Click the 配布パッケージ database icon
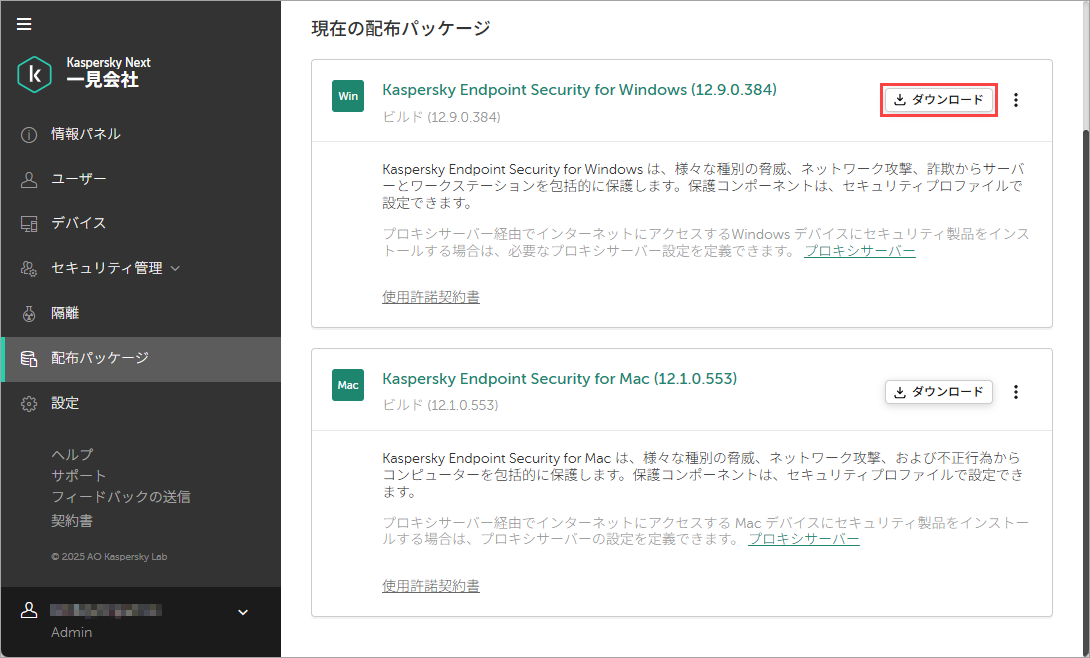Screen dimensions: 1090x658 coord(29,359)
